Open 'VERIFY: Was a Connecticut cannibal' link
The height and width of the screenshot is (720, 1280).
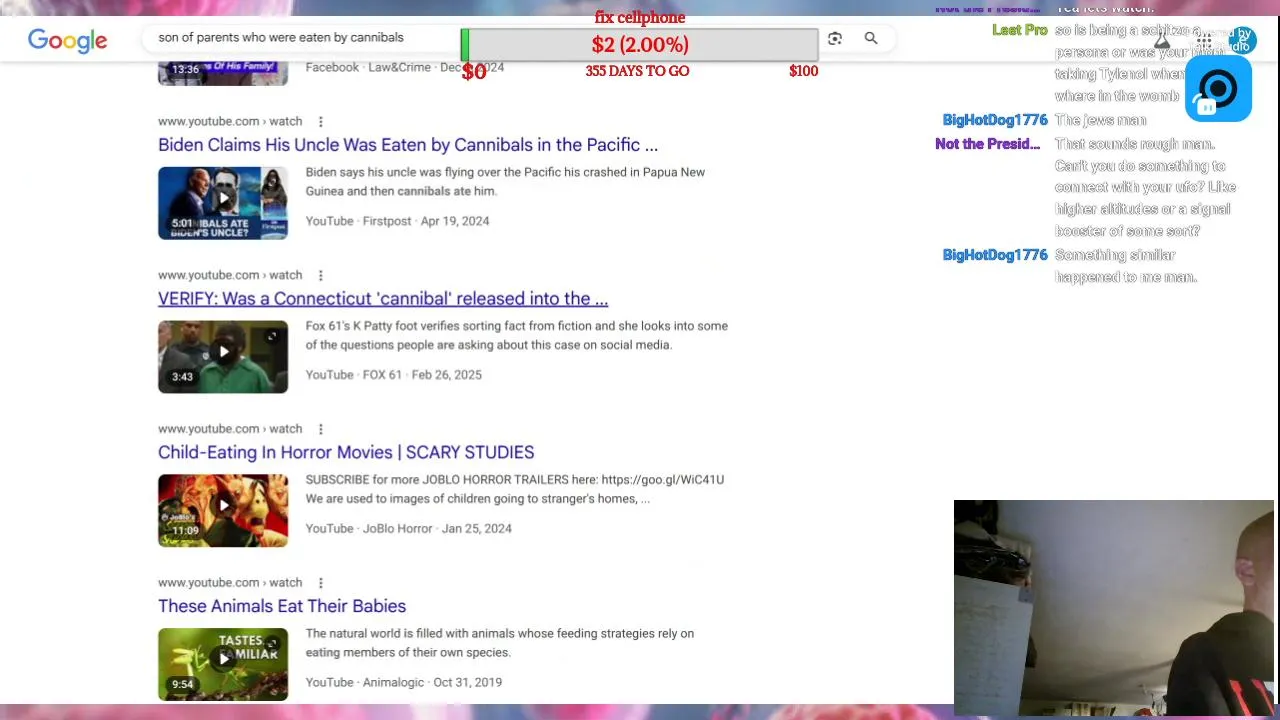click(x=383, y=299)
